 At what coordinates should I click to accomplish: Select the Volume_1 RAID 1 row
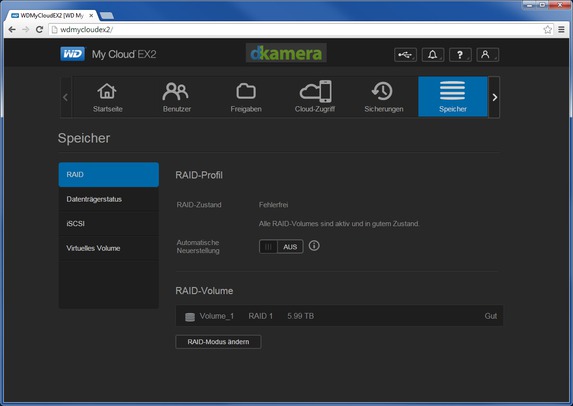339,316
